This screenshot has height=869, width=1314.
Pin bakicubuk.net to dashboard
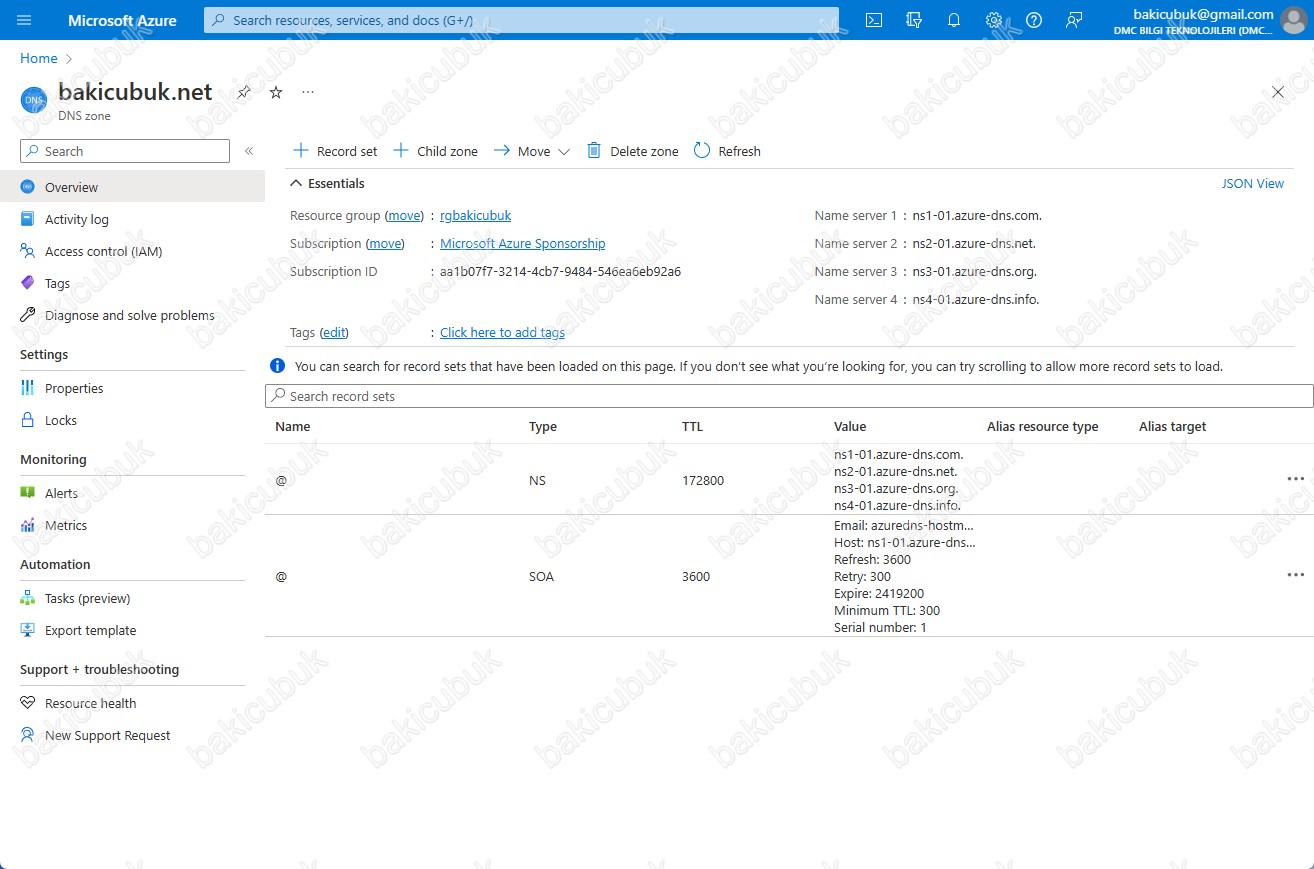click(244, 92)
